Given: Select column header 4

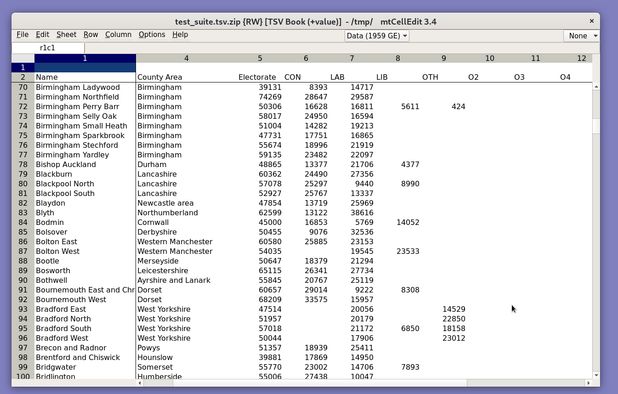Looking at the screenshot, I should click(186, 58).
